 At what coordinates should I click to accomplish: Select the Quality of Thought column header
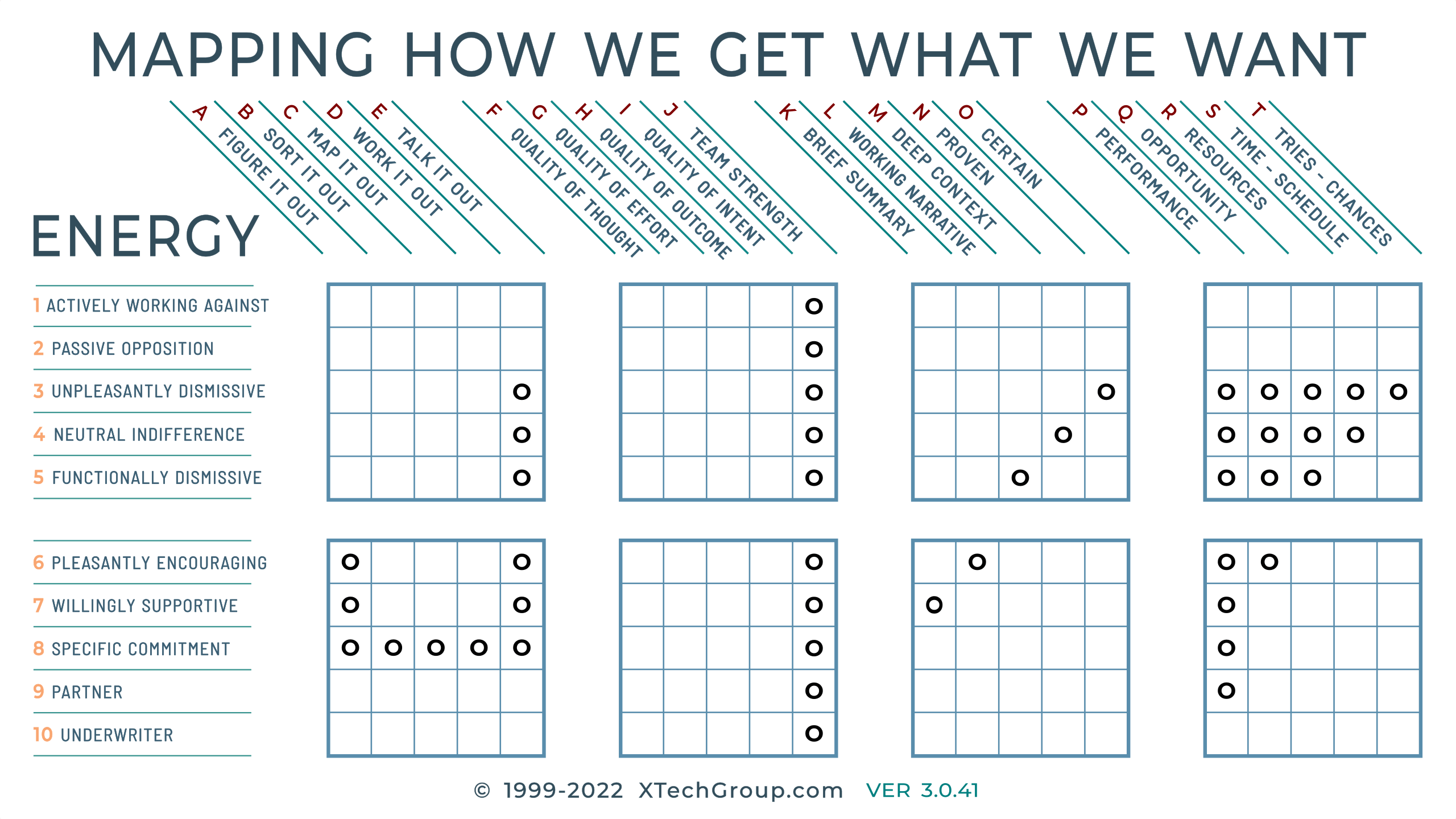pyautogui.click(x=576, y=191)
